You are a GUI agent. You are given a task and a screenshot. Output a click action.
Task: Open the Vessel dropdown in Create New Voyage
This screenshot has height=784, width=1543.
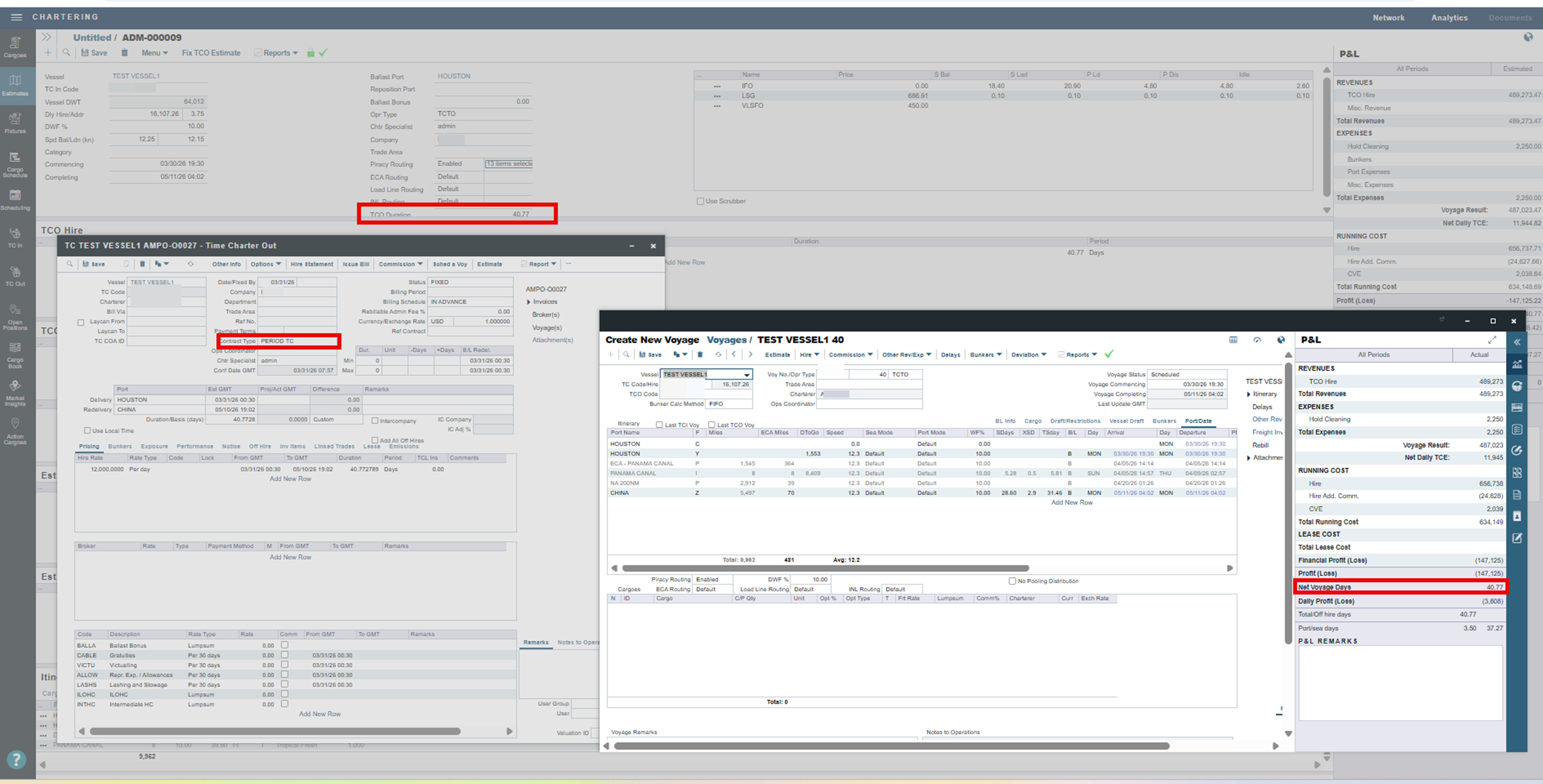click(746, 375)
